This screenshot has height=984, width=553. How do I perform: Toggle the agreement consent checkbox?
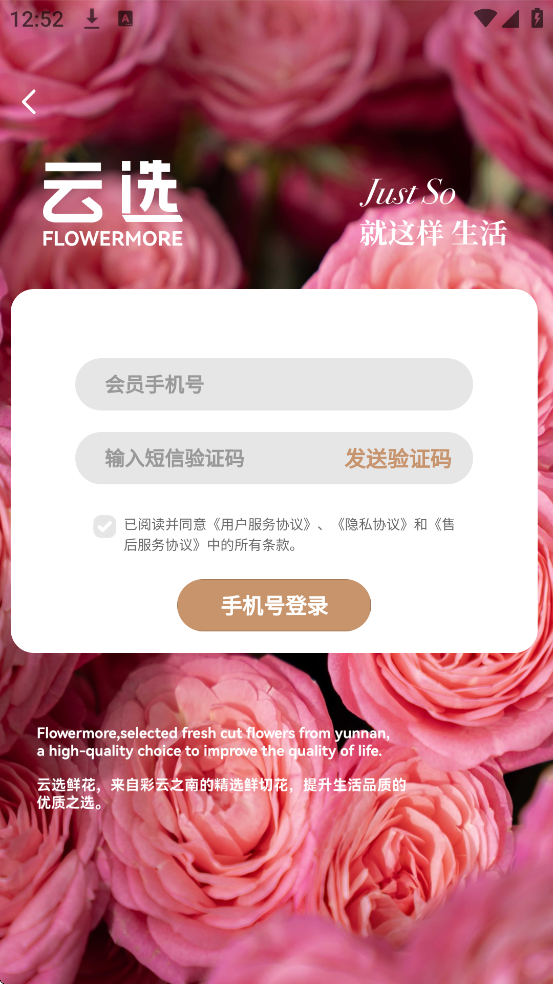pos(105,526)
